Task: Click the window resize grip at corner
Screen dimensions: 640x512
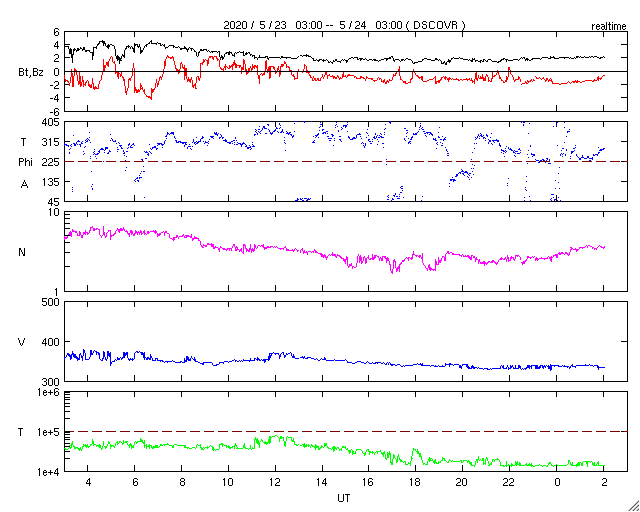Action: click(x=633, y=505)
